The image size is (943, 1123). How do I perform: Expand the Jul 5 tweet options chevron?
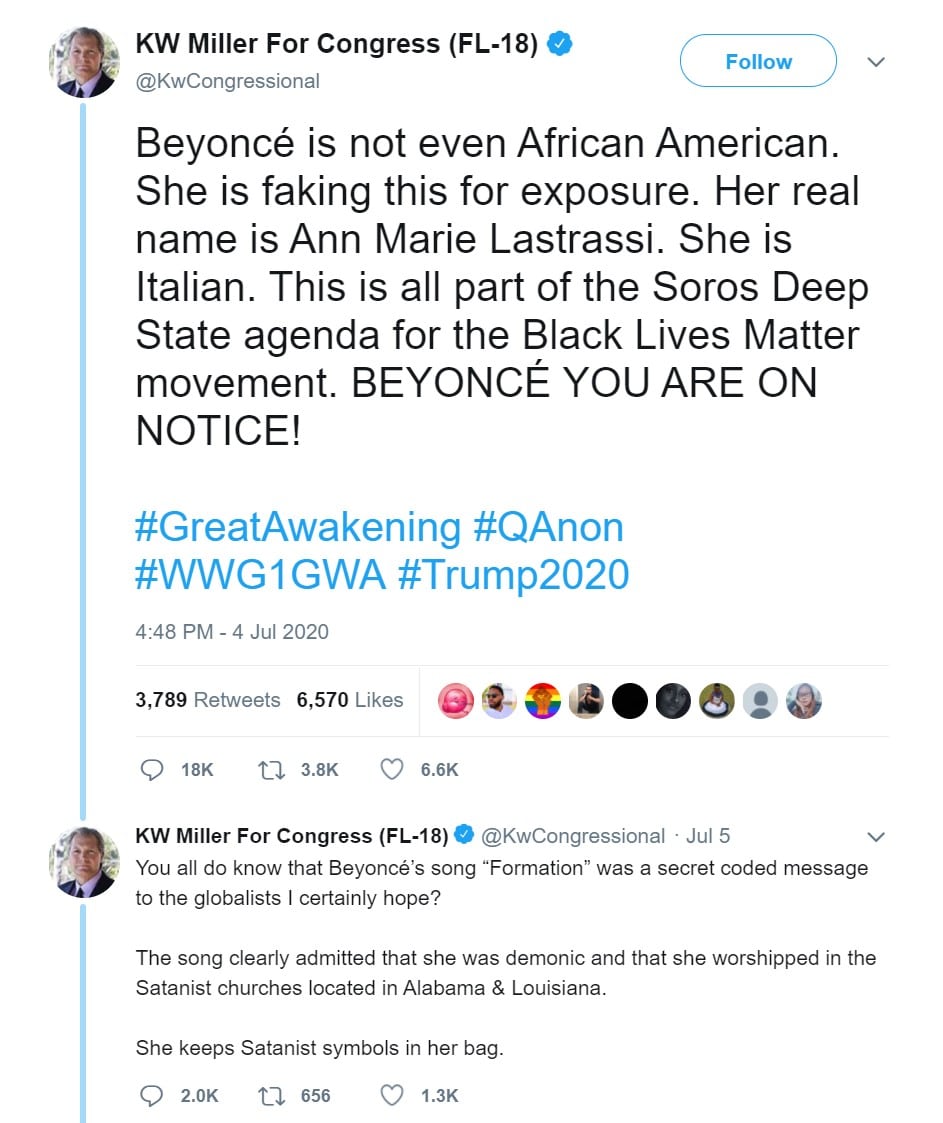click(876, 836)
